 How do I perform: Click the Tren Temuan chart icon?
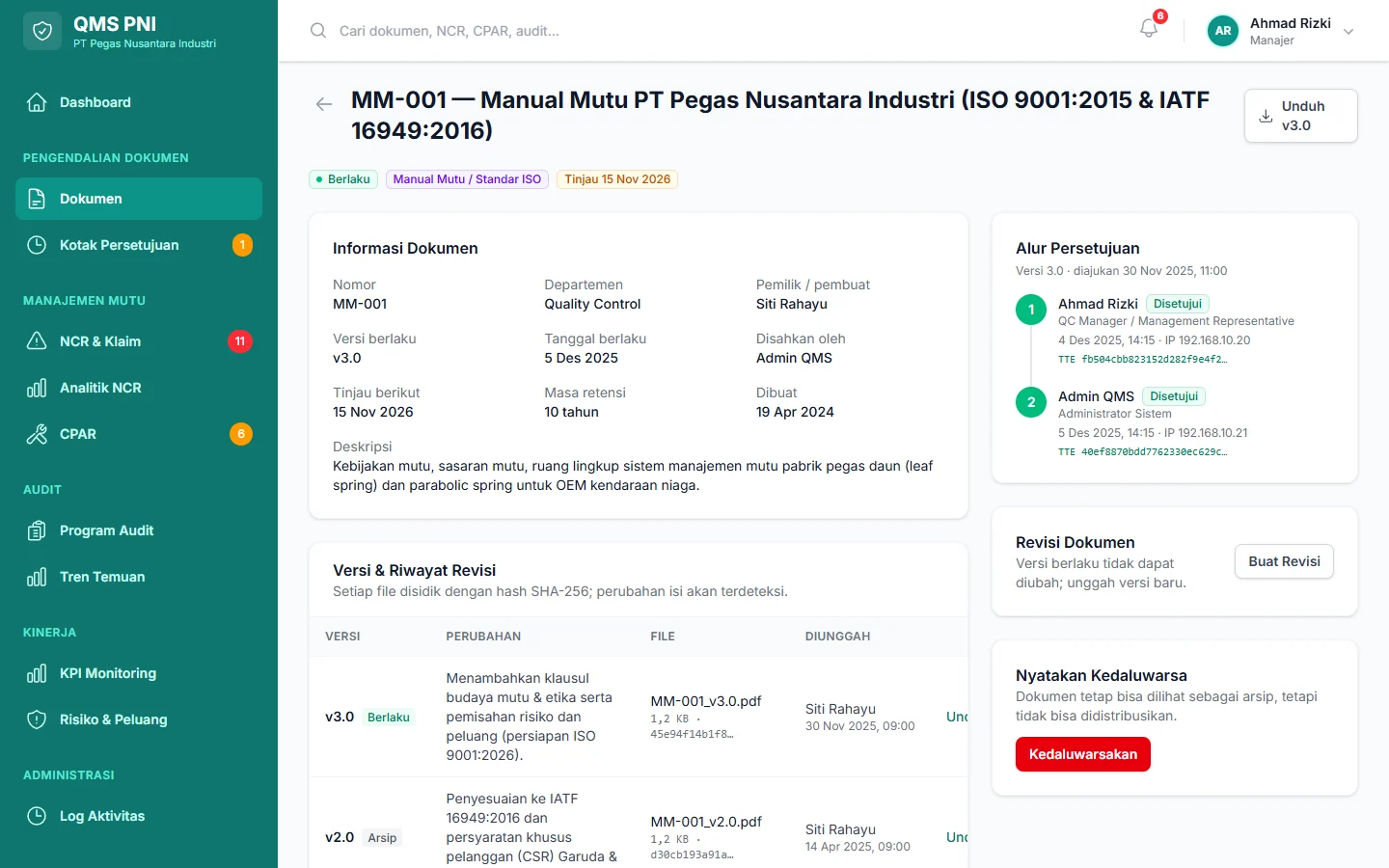(x=37, y=577)
